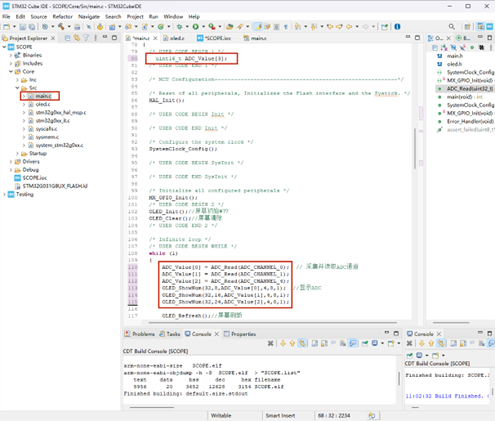Screen dimensions: 495x421
Task: Switch to the SCOPE.ioc editor tab
Action: [214, 38]
